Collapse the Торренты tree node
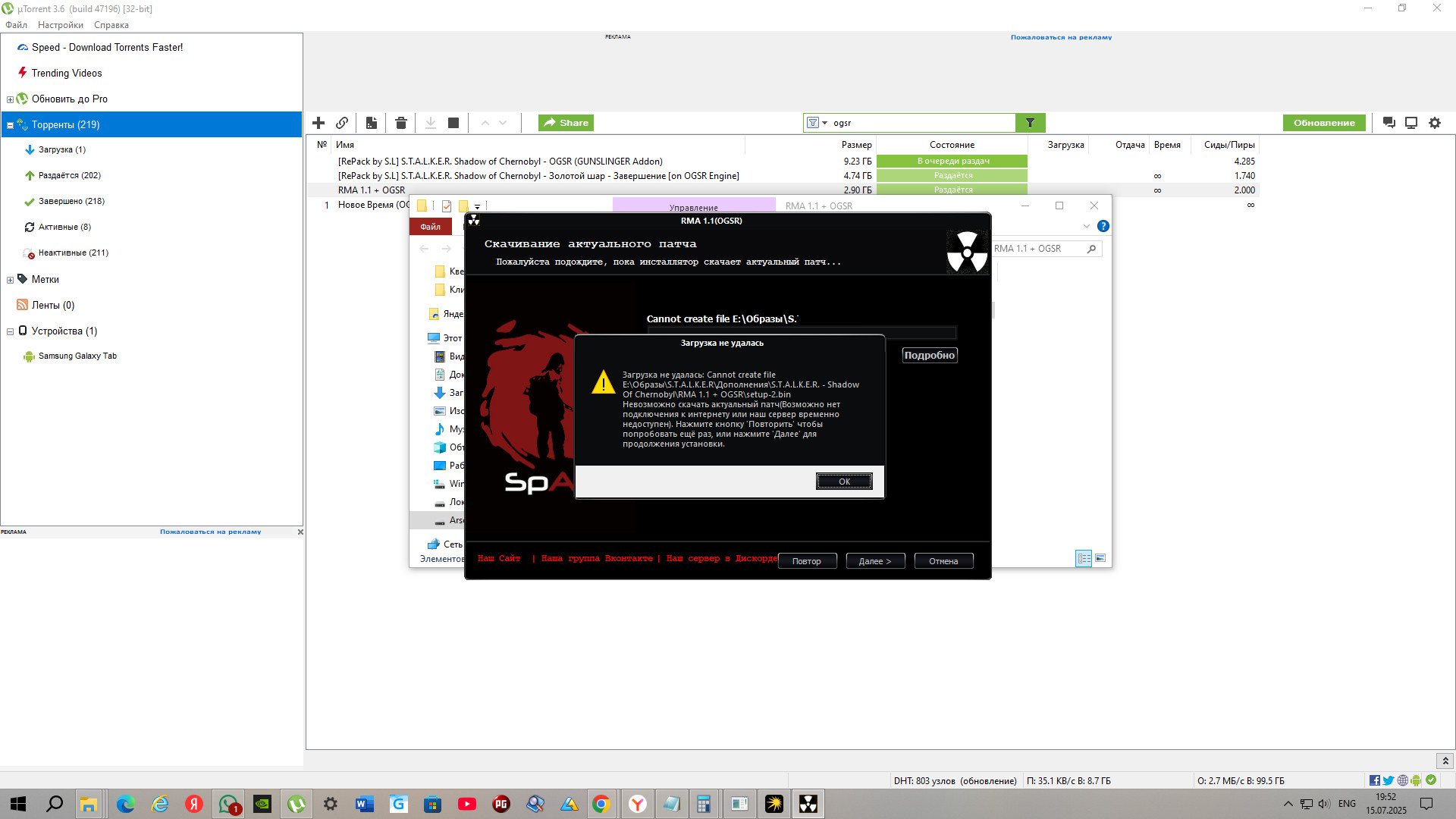 click(x=10, y=125)
